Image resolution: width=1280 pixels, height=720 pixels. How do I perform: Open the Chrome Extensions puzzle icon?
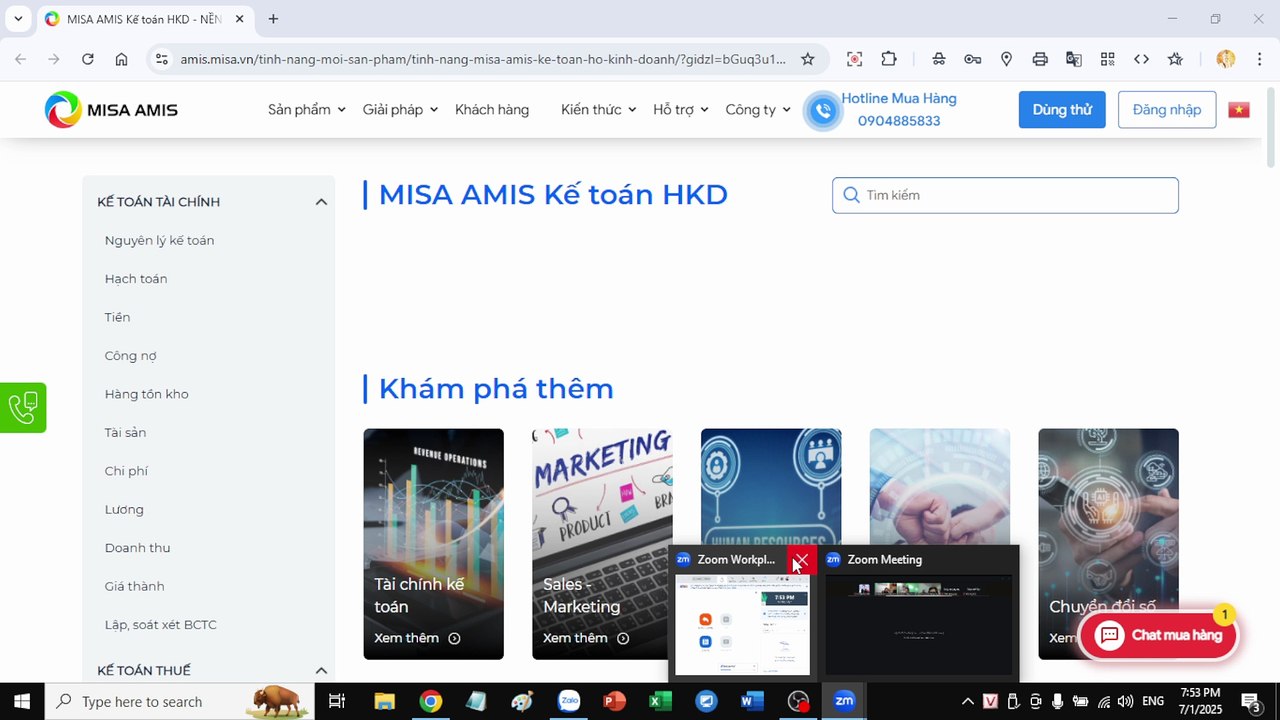point(889,59)
